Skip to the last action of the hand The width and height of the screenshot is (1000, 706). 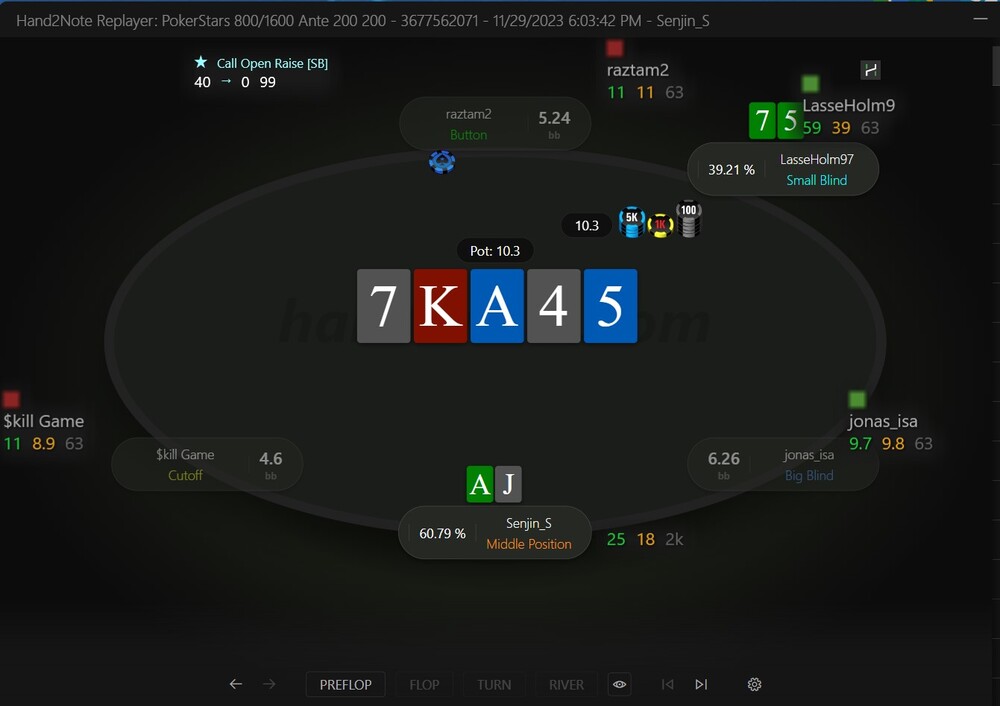(701, 684)
